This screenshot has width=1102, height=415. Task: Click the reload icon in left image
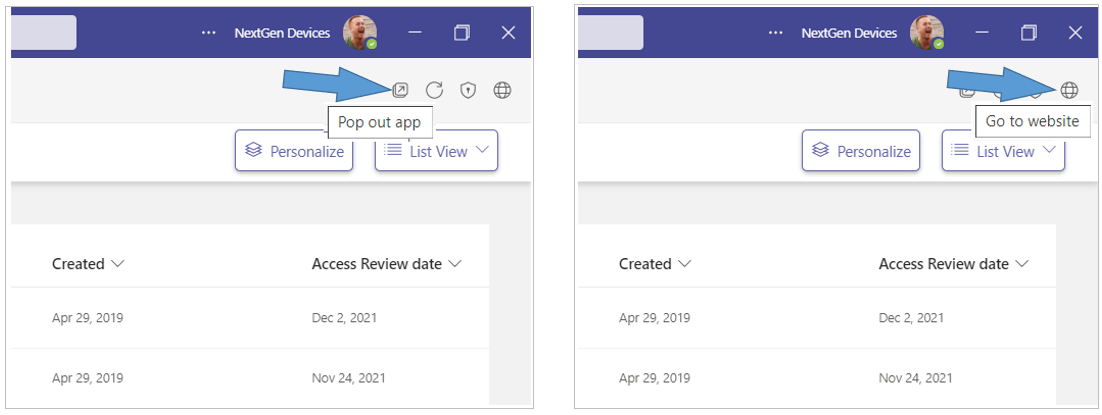coord(434,90)
